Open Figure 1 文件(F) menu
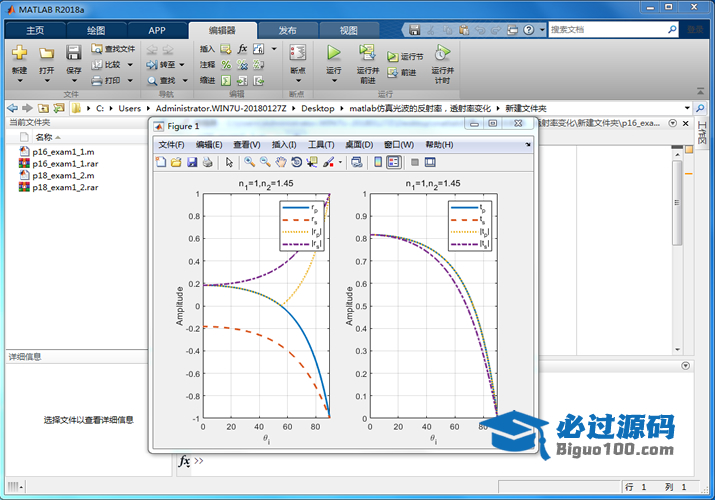This screenshot has height=500, width=715. pyautogui.click(x=171, y=144)
